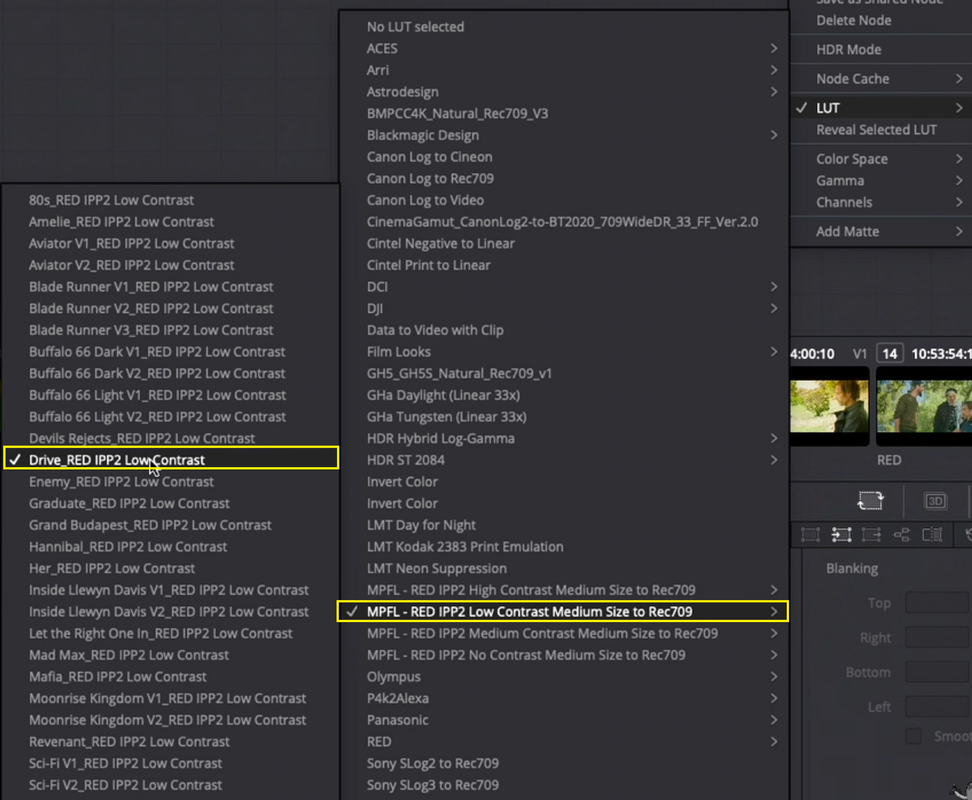Click the Left blanking input field

[x=937, y=706]
